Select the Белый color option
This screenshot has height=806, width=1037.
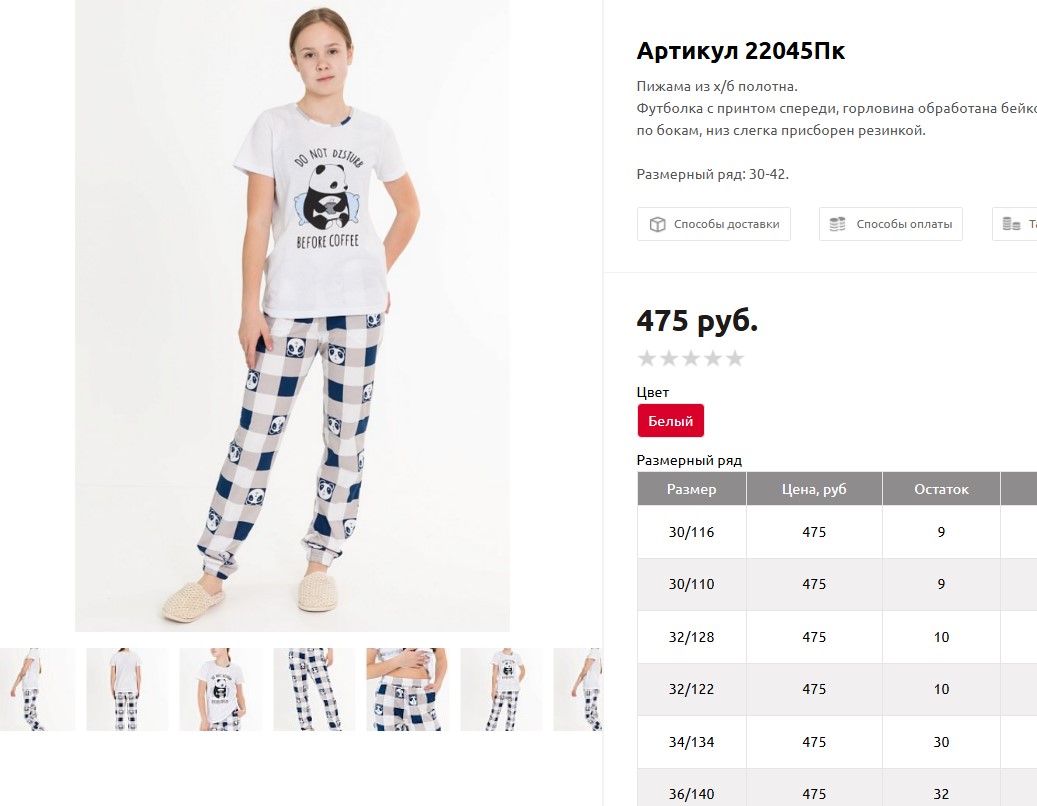point(671,421)
